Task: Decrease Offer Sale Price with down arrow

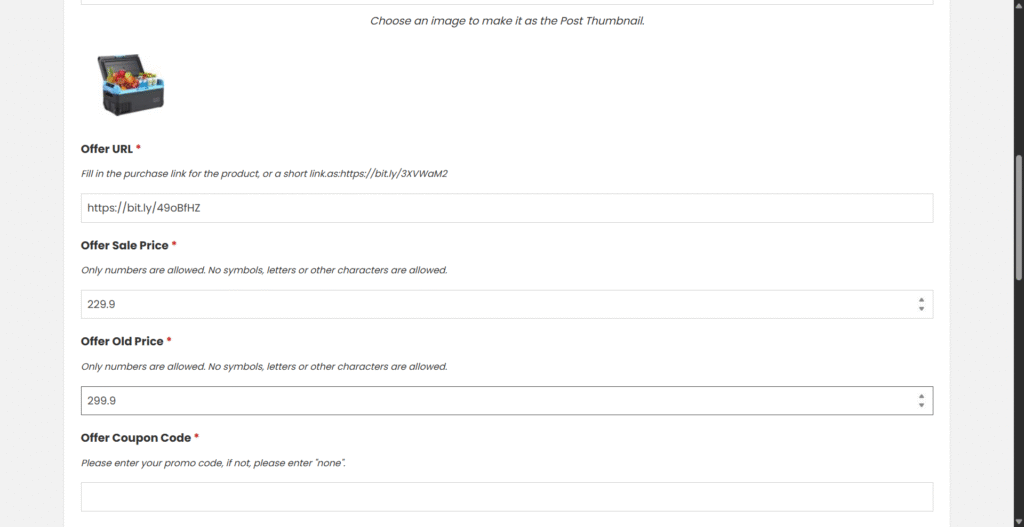Action: coord(921,309)
